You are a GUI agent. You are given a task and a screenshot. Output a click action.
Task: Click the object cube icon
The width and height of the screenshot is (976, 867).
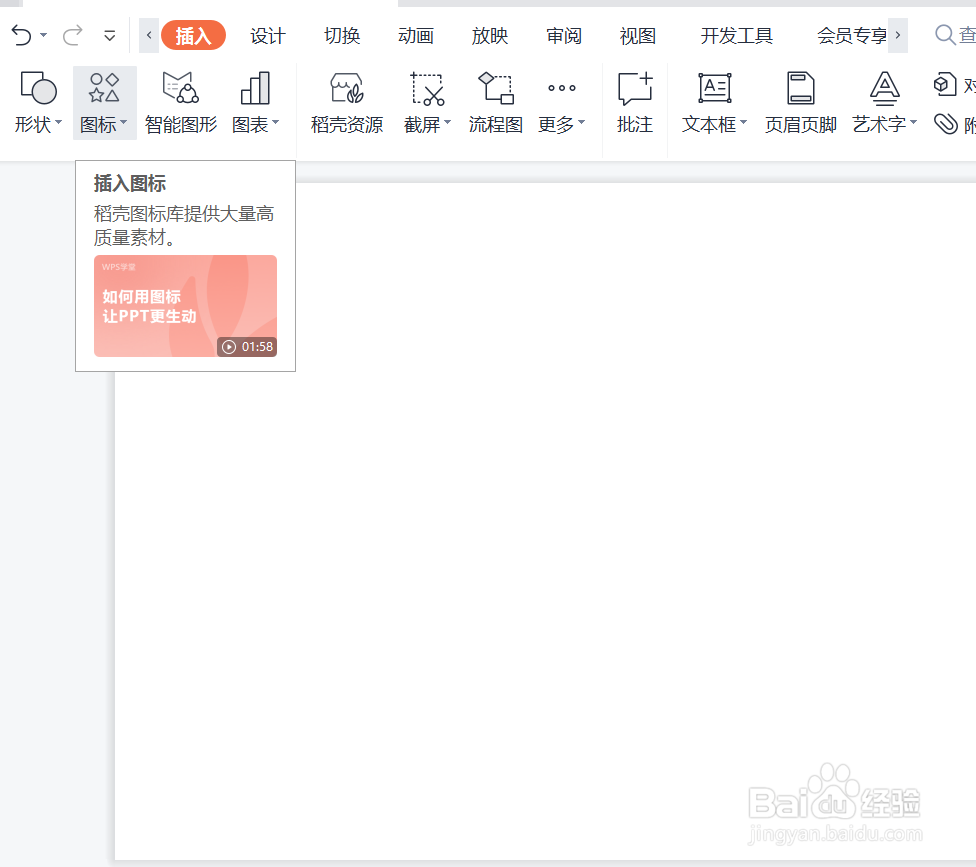[x=945, y=84]
